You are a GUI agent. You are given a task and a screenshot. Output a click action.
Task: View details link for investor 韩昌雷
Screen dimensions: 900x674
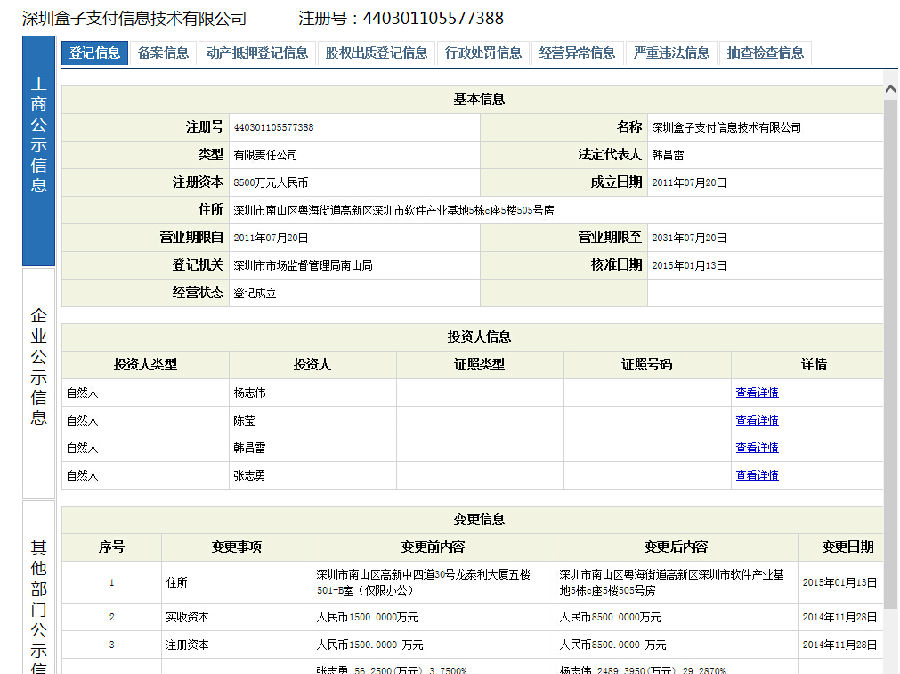[757, 447]
